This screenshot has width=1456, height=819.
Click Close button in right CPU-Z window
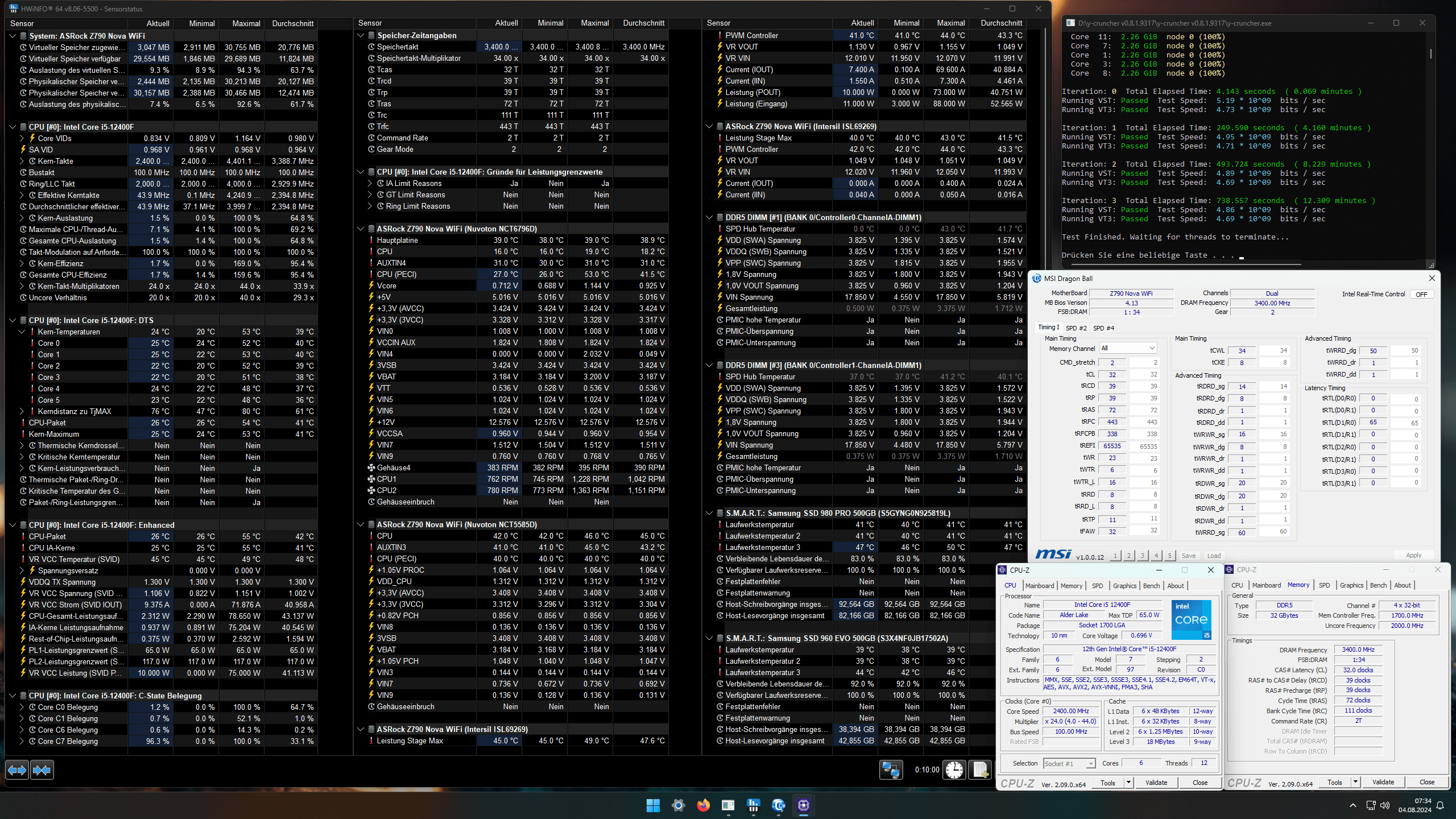click(1427, 782)
